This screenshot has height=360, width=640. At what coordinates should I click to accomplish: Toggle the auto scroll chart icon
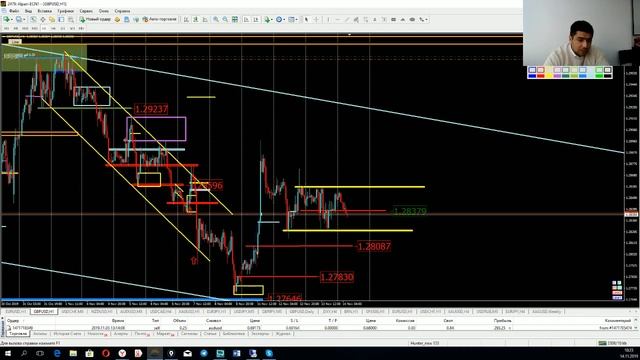[246, 20]
